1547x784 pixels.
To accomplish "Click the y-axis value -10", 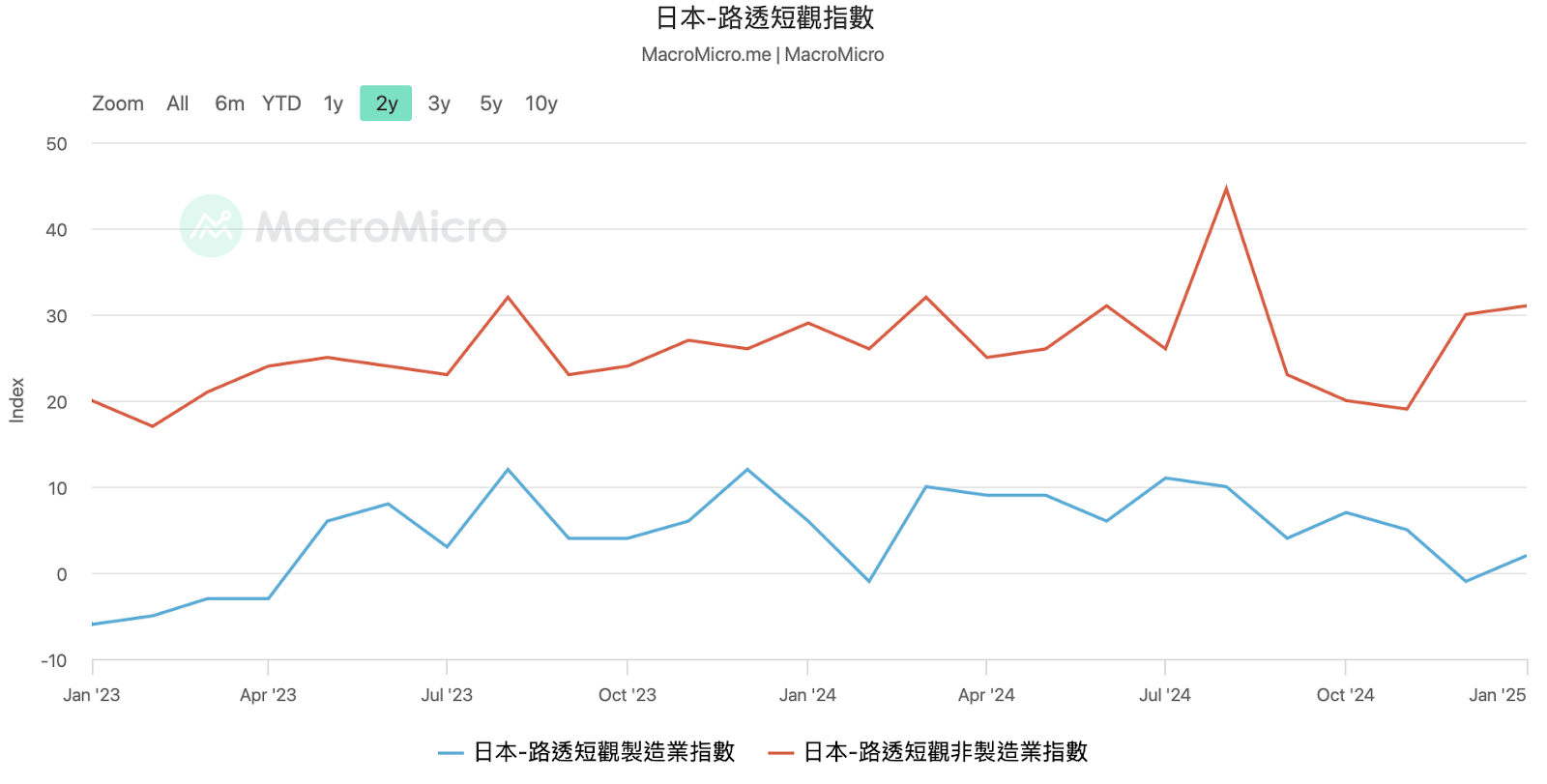I will tap(54, 661).
